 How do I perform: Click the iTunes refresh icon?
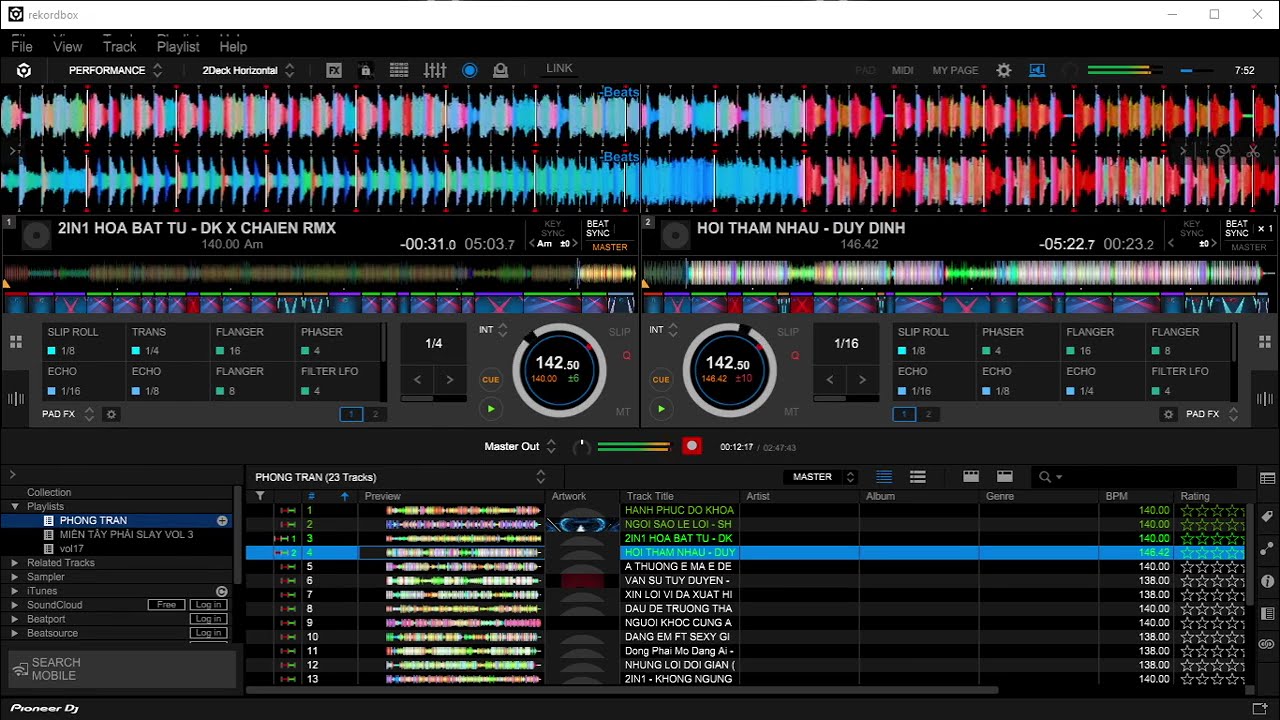(222, 591)
